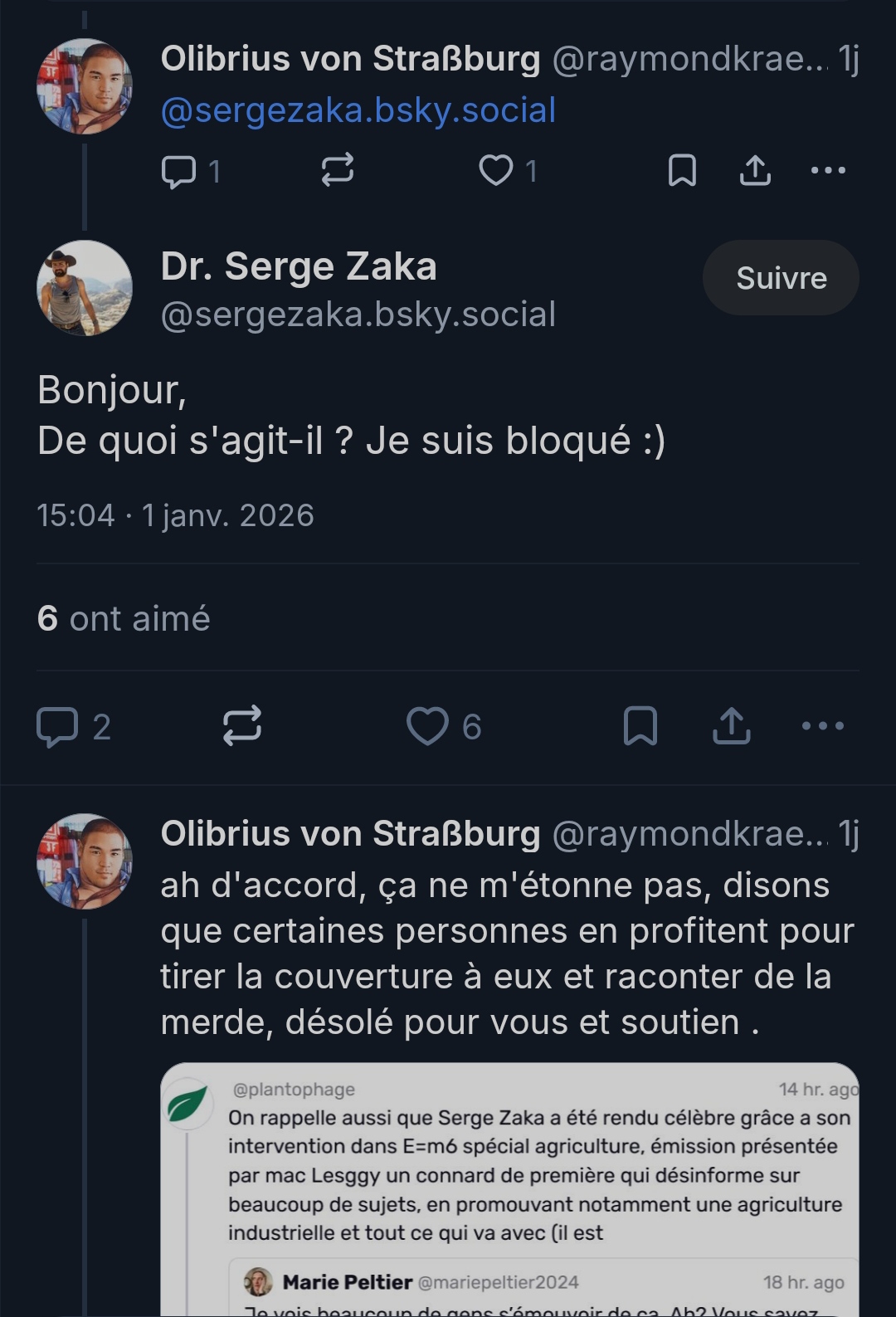The height and width of the screenshot is (1317, 896).
Task: Open Olibrius's avatar in bottom reply
Action: pyautogui.click(x=85, y=861)
